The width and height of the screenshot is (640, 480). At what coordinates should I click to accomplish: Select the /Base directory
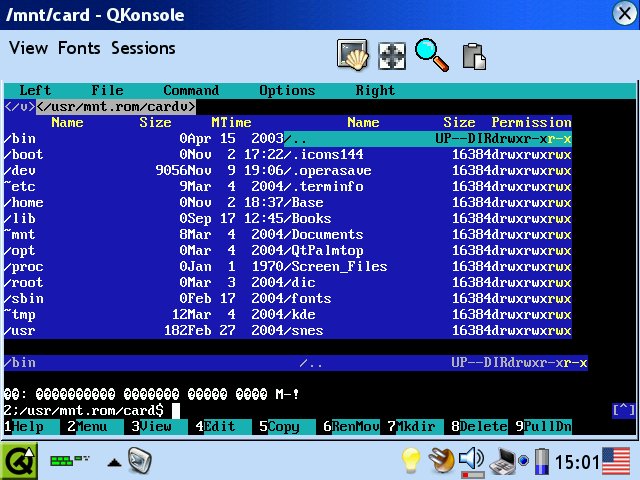428,202
